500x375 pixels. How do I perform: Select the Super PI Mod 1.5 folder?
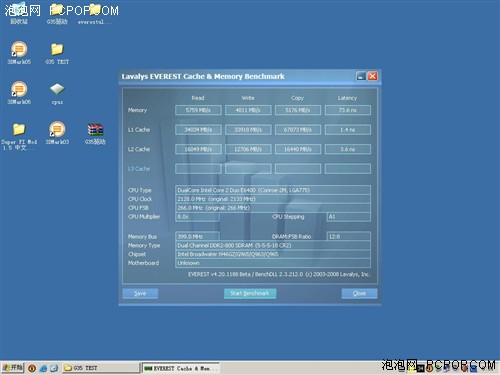click(19, 136)
